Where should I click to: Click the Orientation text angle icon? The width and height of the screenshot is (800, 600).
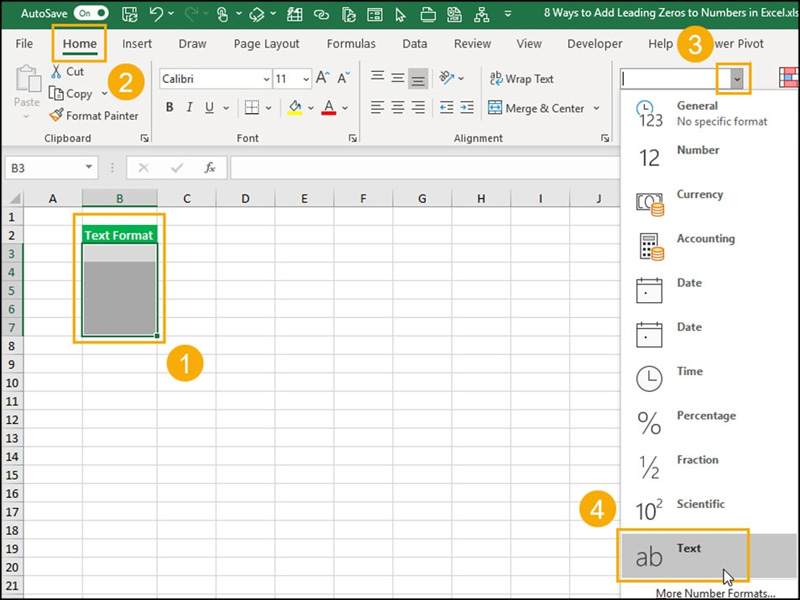click(x=446, y=79)
